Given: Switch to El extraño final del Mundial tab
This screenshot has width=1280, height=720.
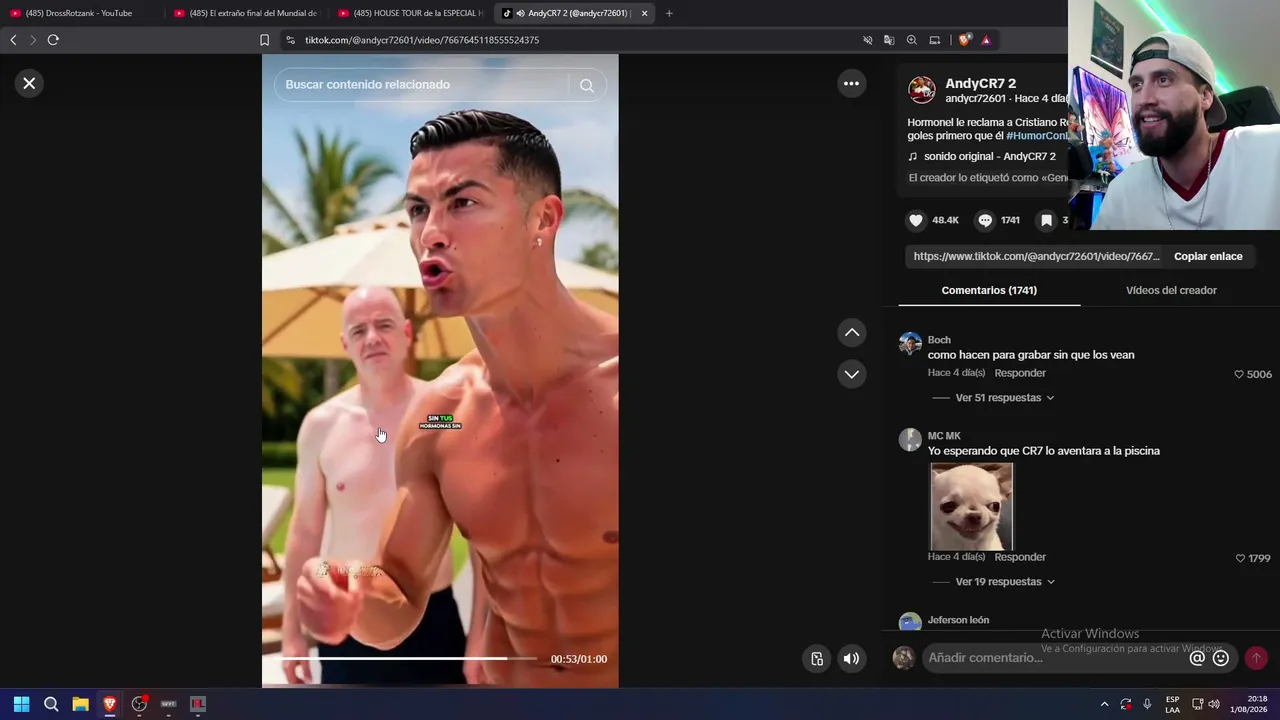Looking at the screenshot, I should [245, 13].
